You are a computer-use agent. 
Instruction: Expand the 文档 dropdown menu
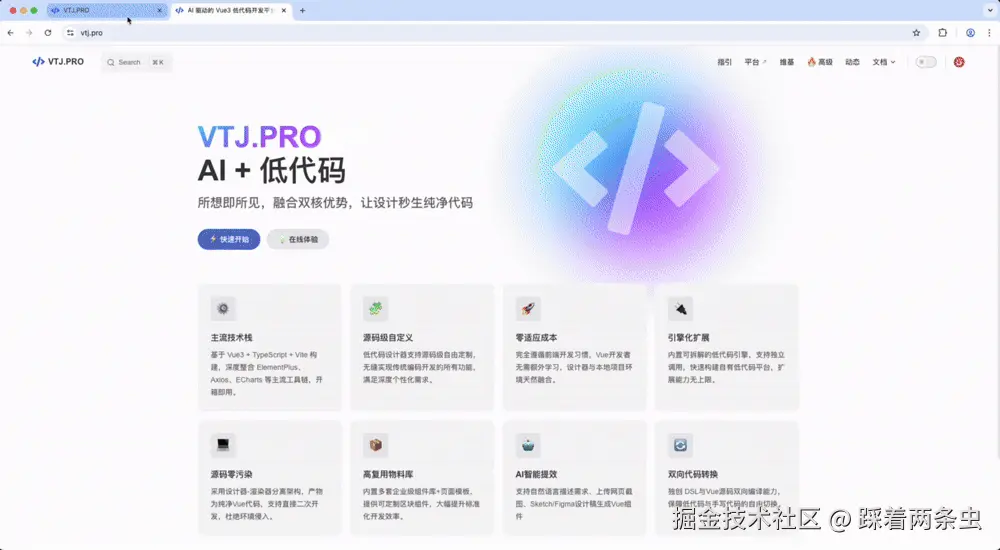(x=884, y=62)
